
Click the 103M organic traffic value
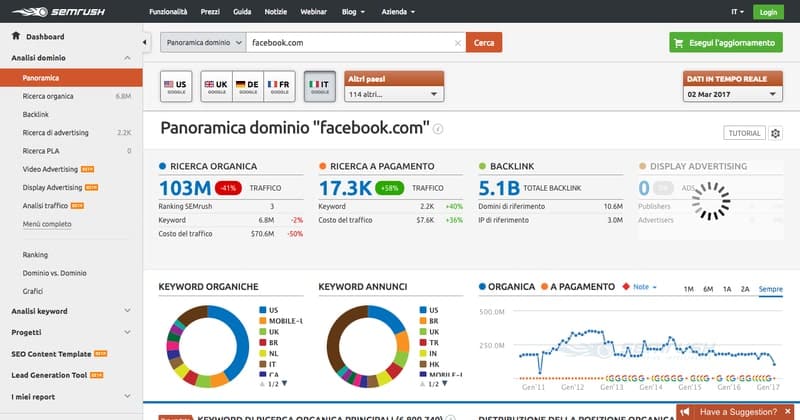click(x=185, y=188)
